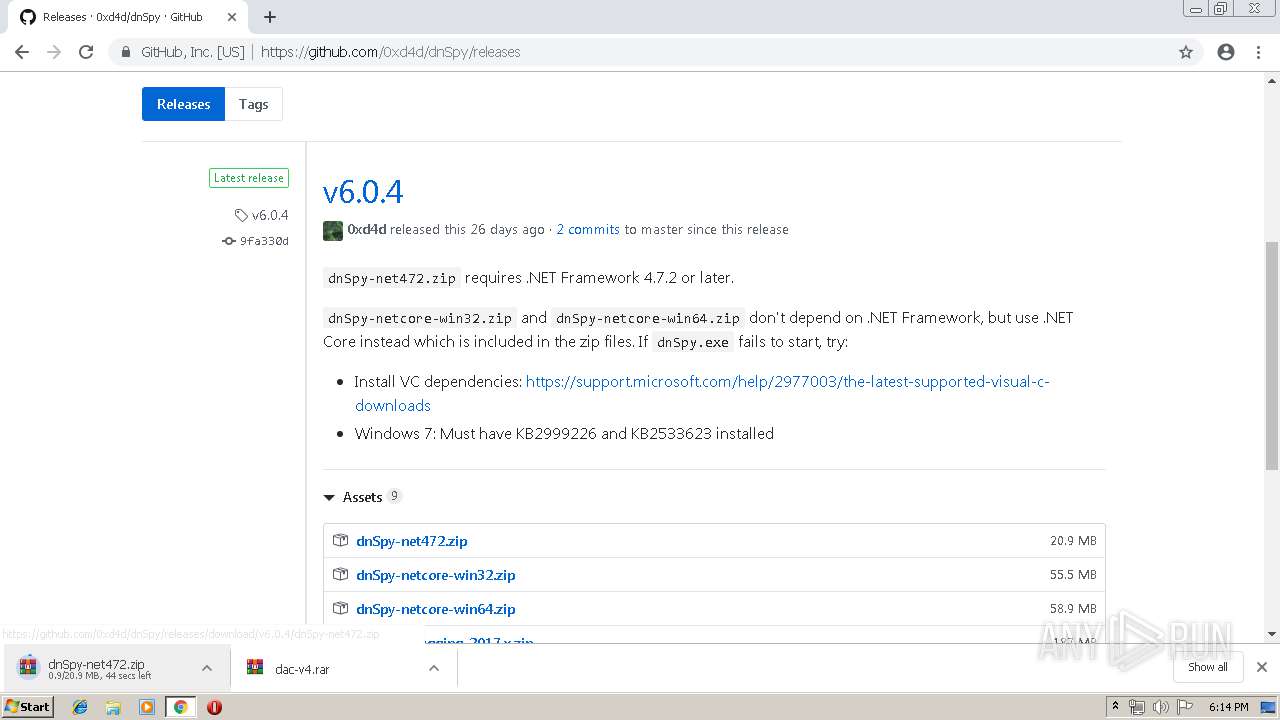Click the 0xd4d user avatar image
The image size is (1280, 720).
333,230
